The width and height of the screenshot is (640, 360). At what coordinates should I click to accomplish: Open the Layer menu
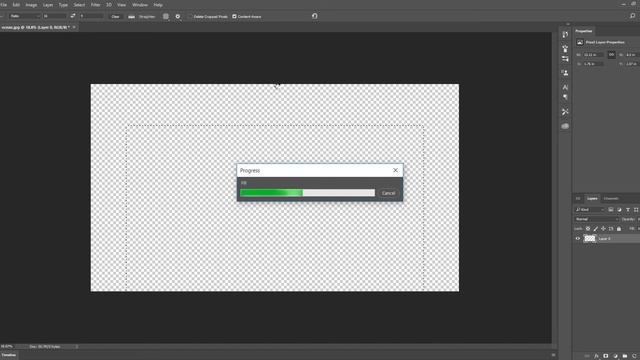[x=48, y=5]
